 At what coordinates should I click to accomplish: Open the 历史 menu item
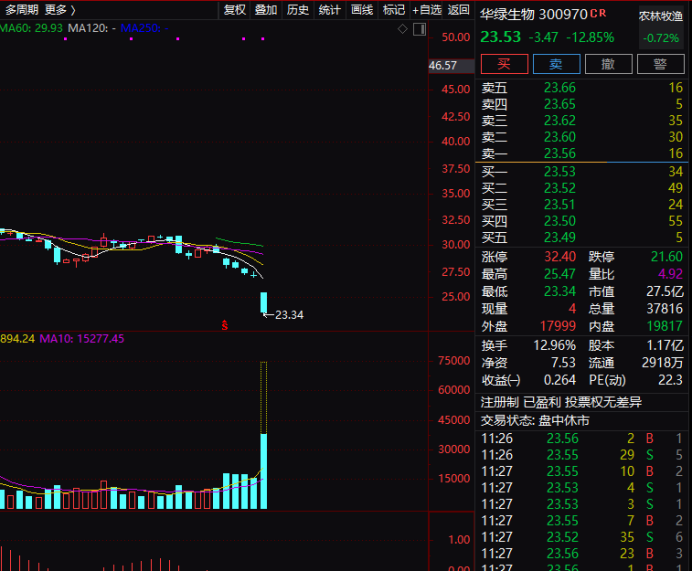(298, 9)
